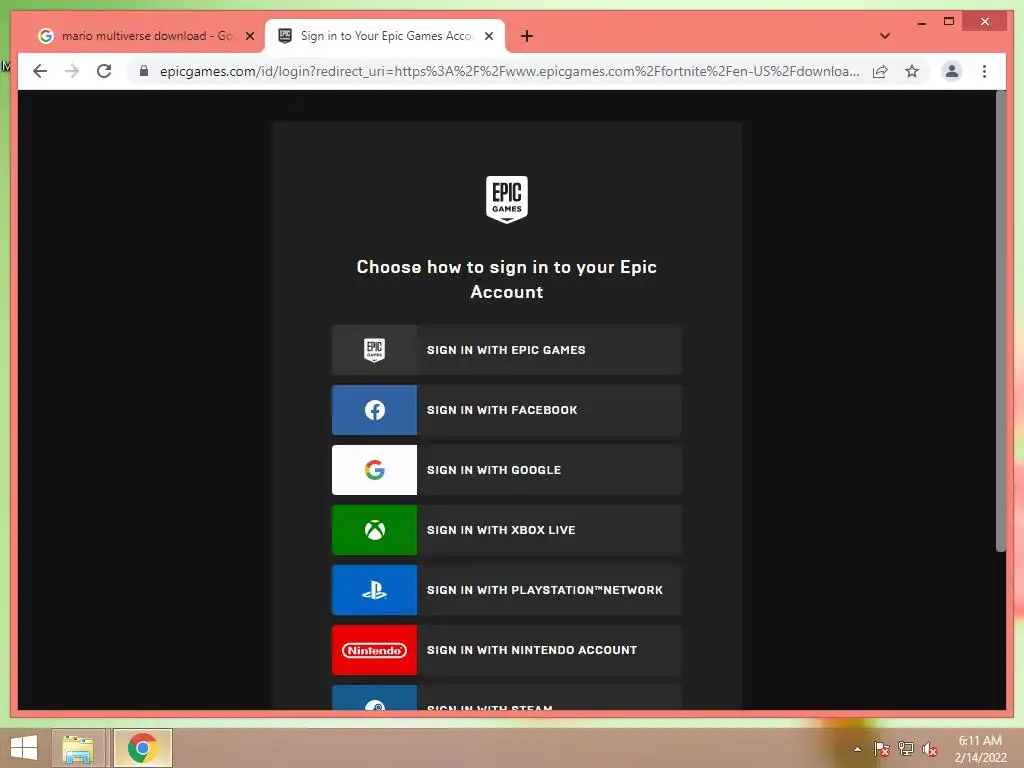Screen dimensions: 1024x768
Task: Open network status tray icon
Action: [x=905, y=749]
